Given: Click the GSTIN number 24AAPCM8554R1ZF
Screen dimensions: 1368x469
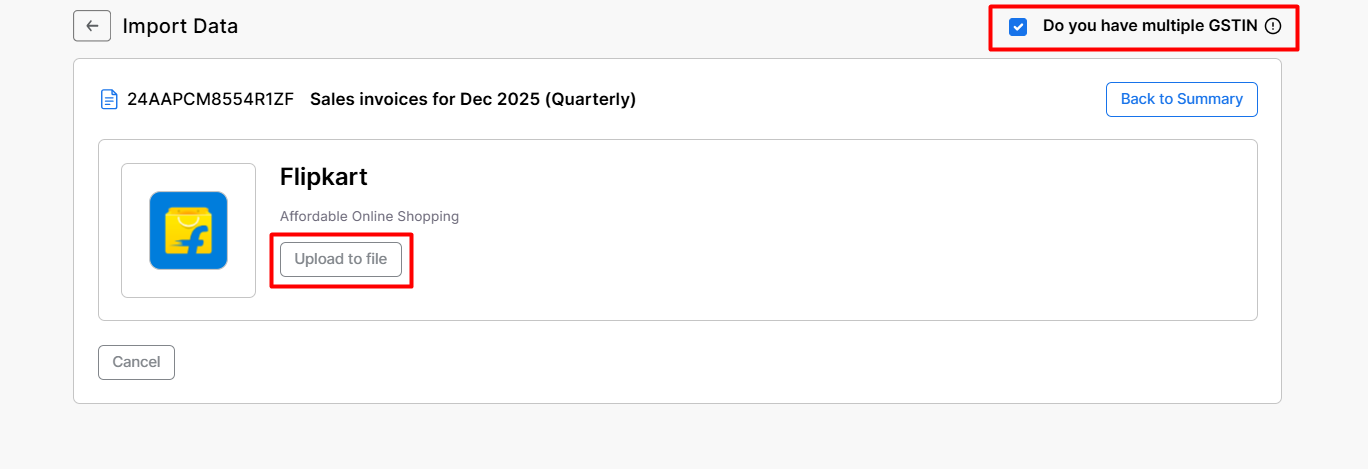Looking at the screenshot, I should [210, 99].
